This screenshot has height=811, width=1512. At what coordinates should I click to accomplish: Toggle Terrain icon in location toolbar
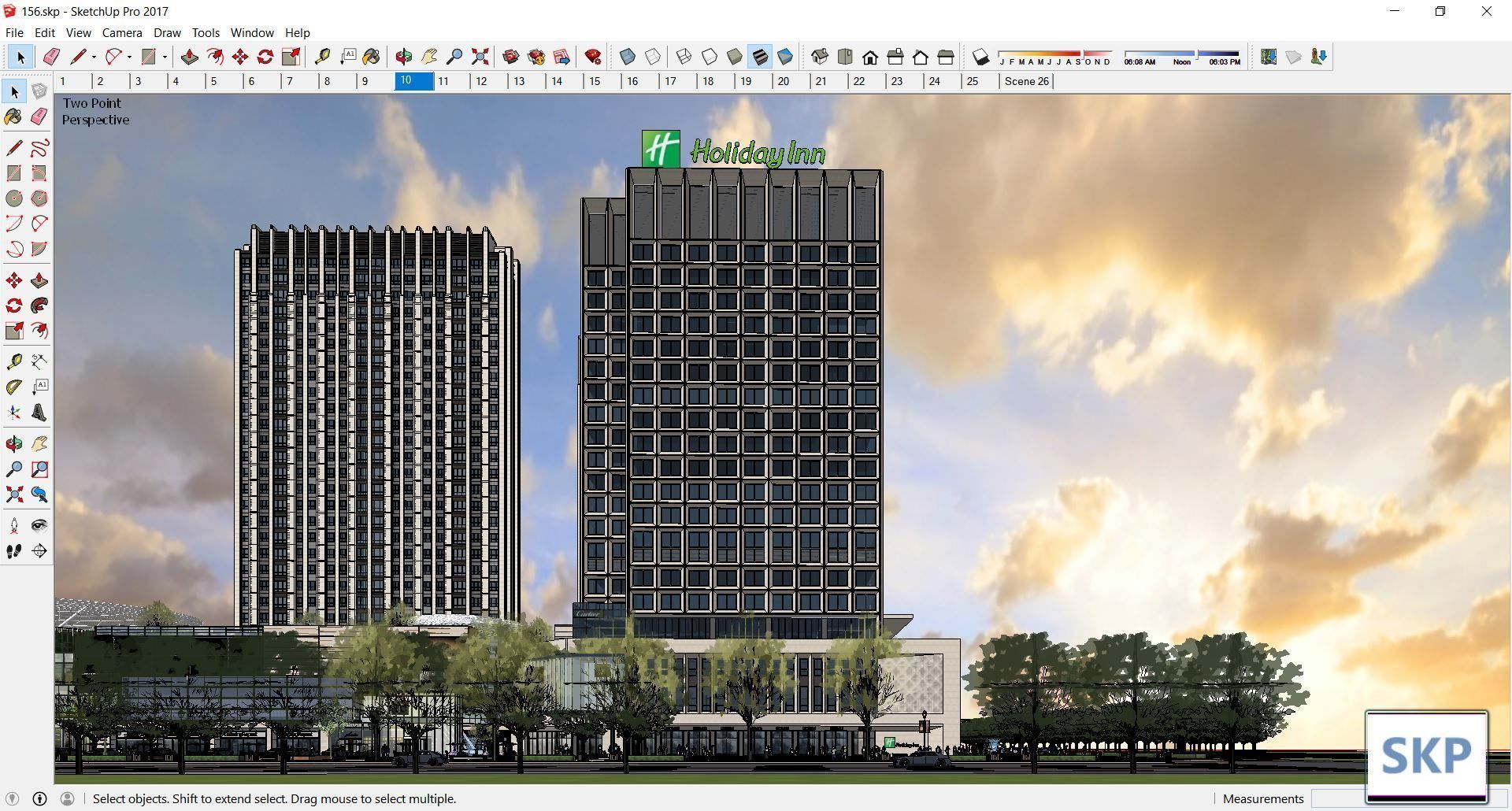click(1294, 57)
